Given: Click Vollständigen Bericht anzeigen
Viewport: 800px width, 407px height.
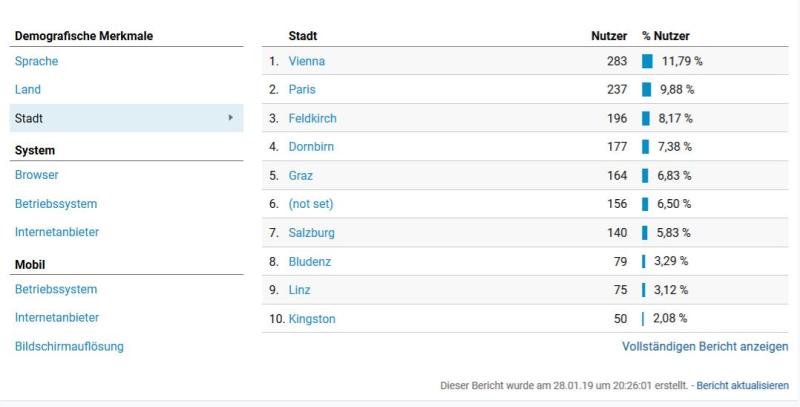Looking at the screenshot, I should point(705,346).
